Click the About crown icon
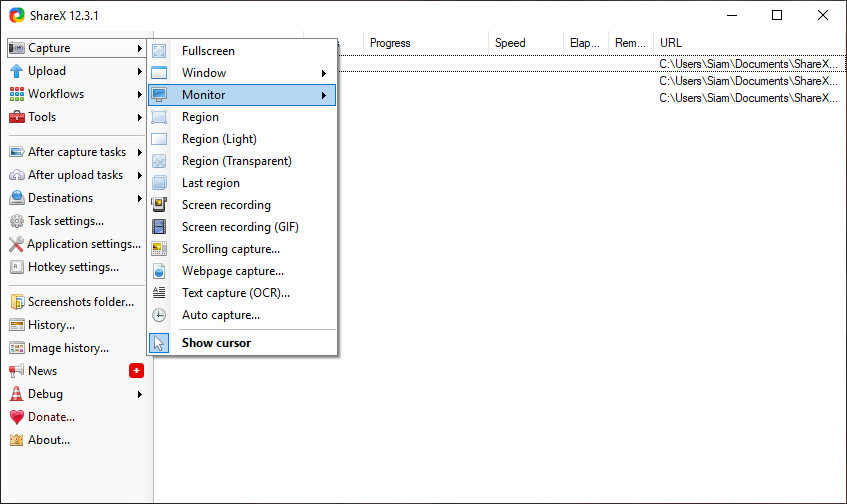847x504 pixels. point(17,440)
